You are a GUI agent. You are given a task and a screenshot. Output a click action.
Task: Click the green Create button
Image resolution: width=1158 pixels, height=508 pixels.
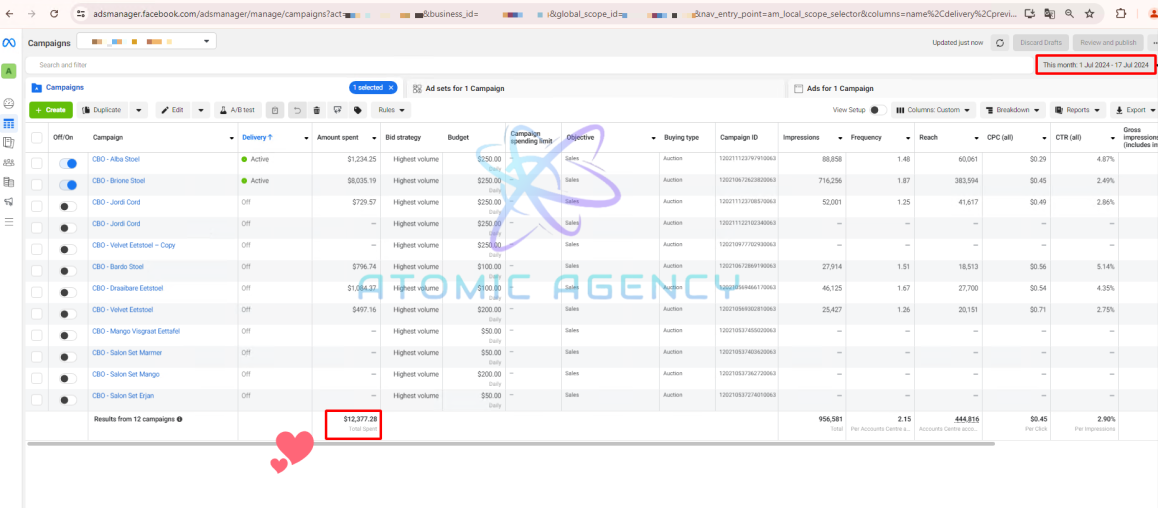point(51,110)
